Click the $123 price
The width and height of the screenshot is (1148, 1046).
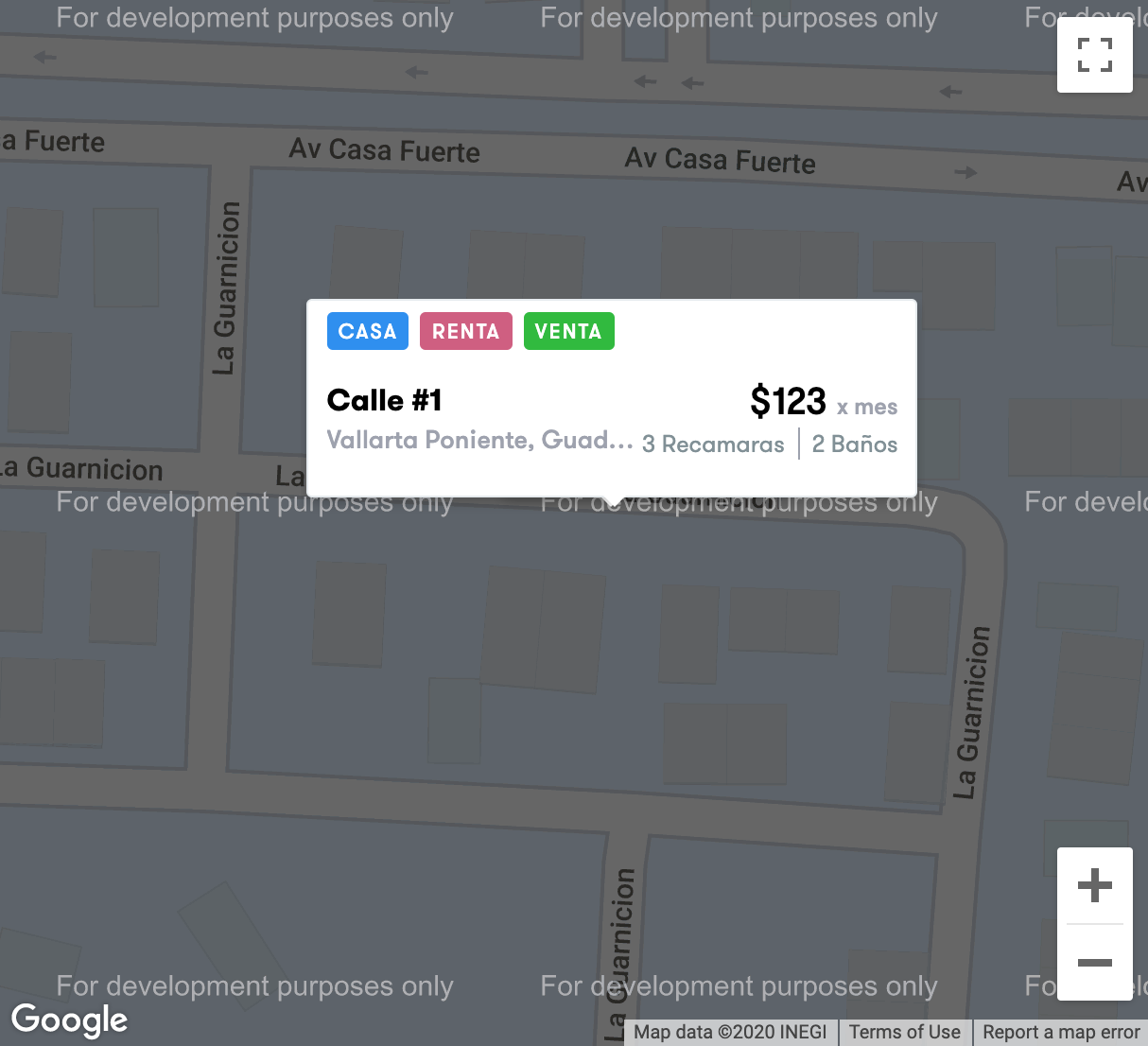point(788,401)
